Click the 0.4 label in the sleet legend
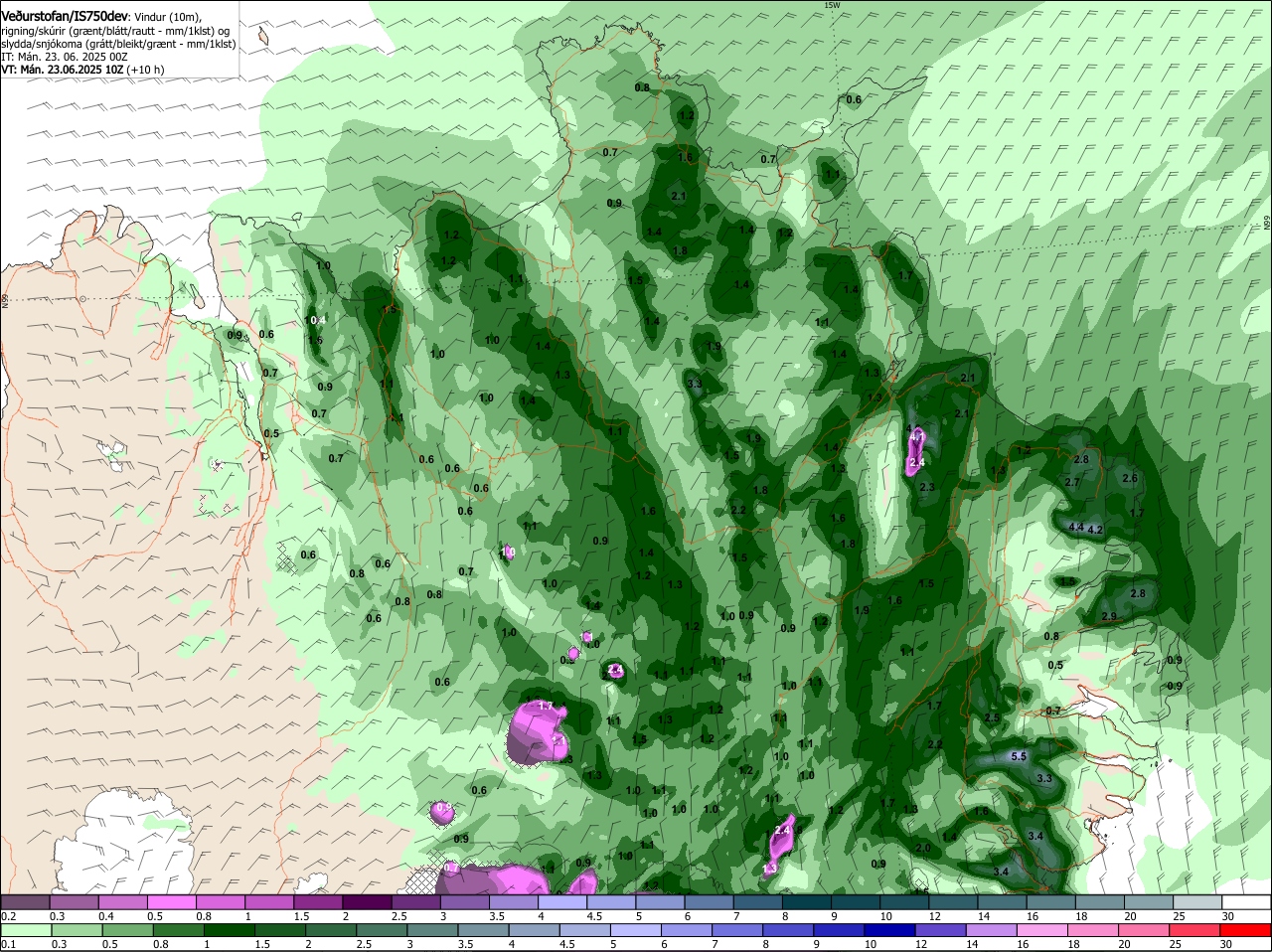1272x952 pixels. pyautogui.click(x=106, y=915)
